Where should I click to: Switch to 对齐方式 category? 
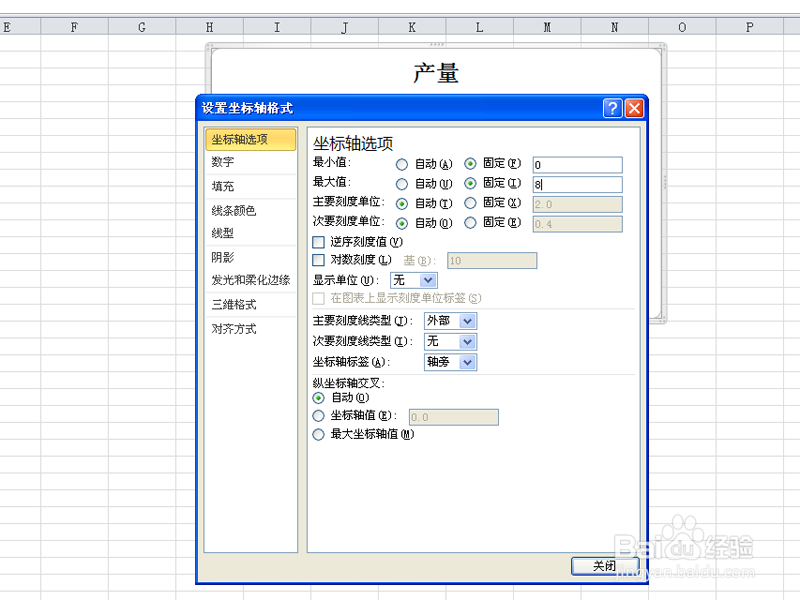pos(251,329)
